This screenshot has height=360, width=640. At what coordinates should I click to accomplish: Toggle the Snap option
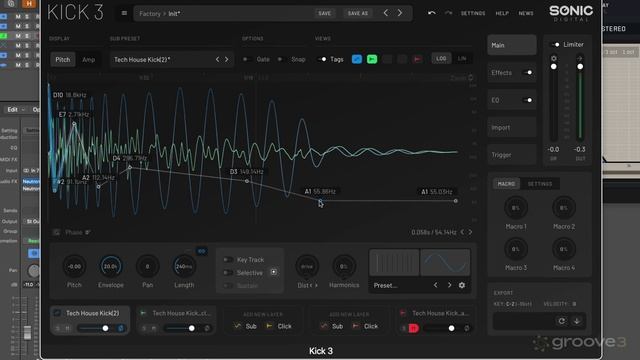(x=281, y=59)
